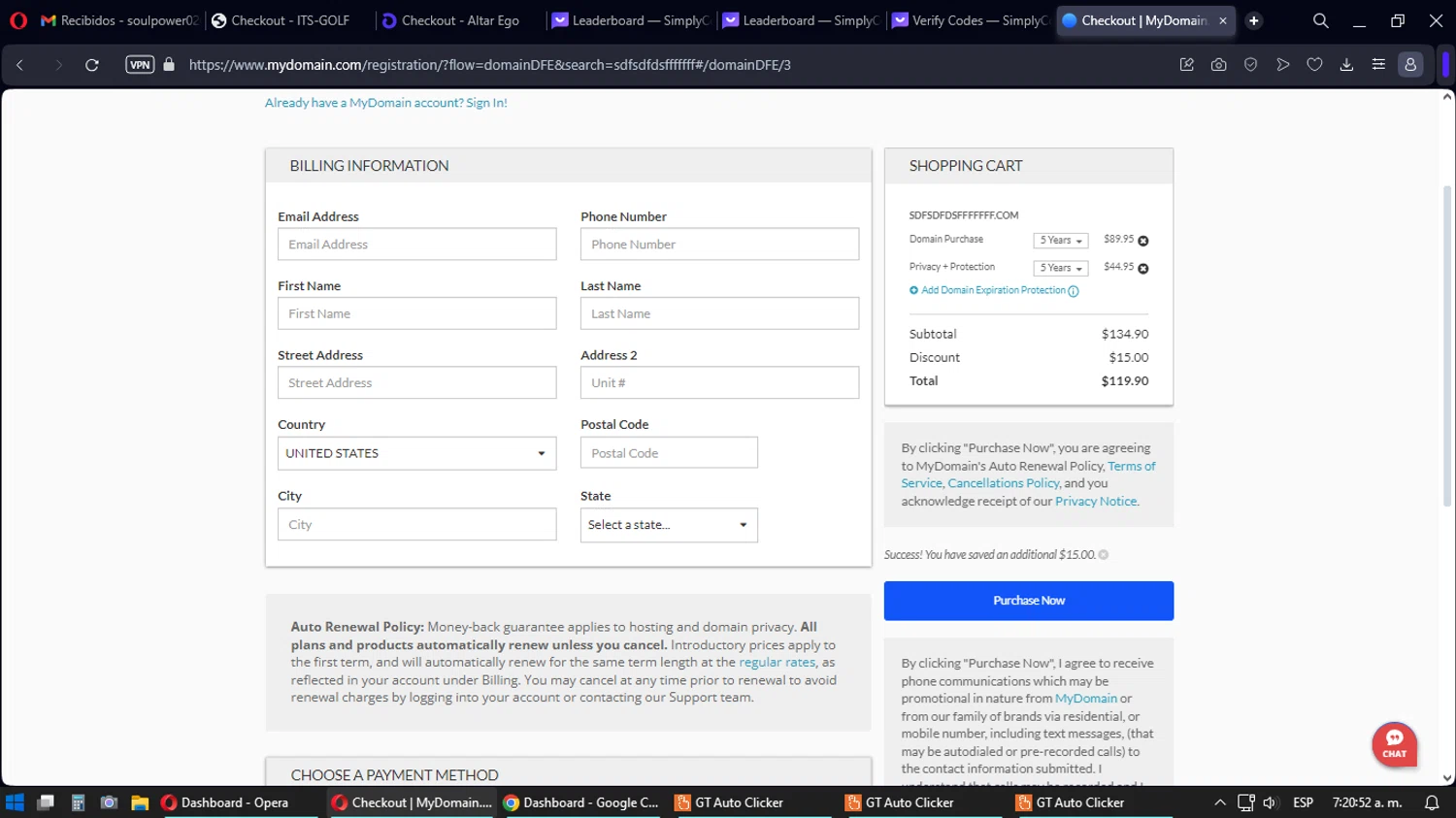Remove Domain Purchase item with X icon
Screen dimensions: 1456x818
(1143, 241)
